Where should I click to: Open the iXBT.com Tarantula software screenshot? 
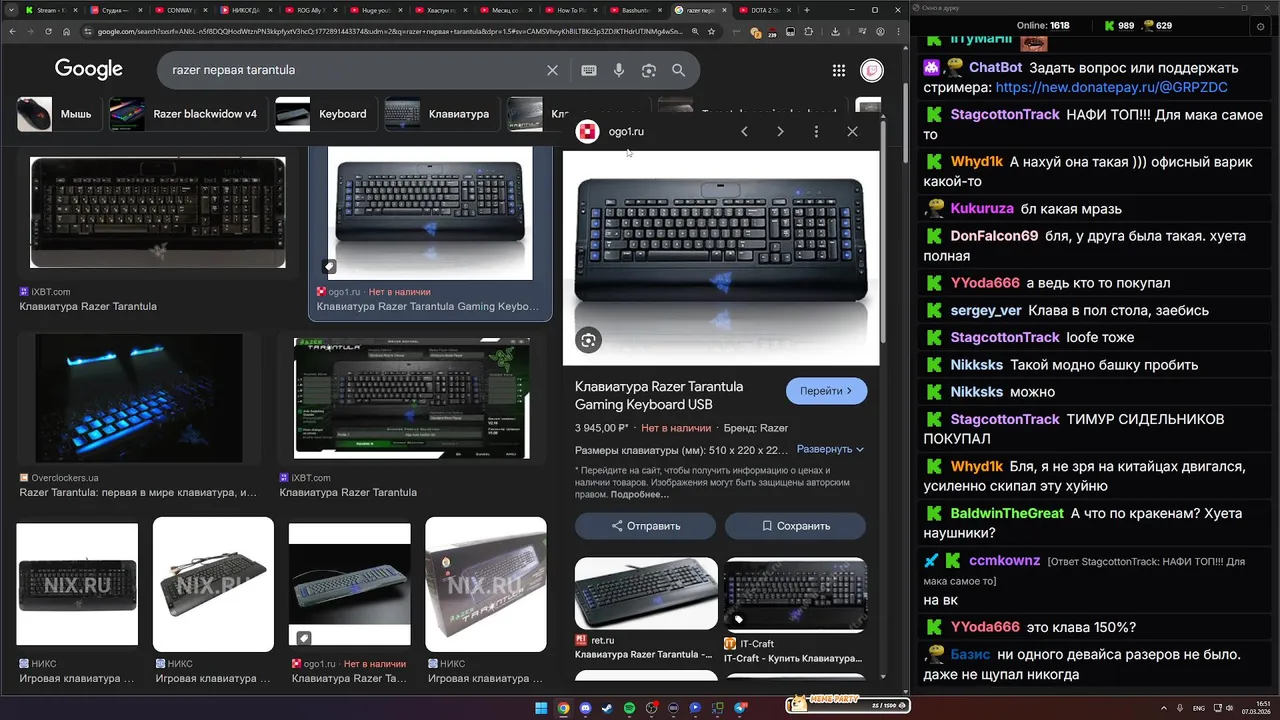(412, 397)
